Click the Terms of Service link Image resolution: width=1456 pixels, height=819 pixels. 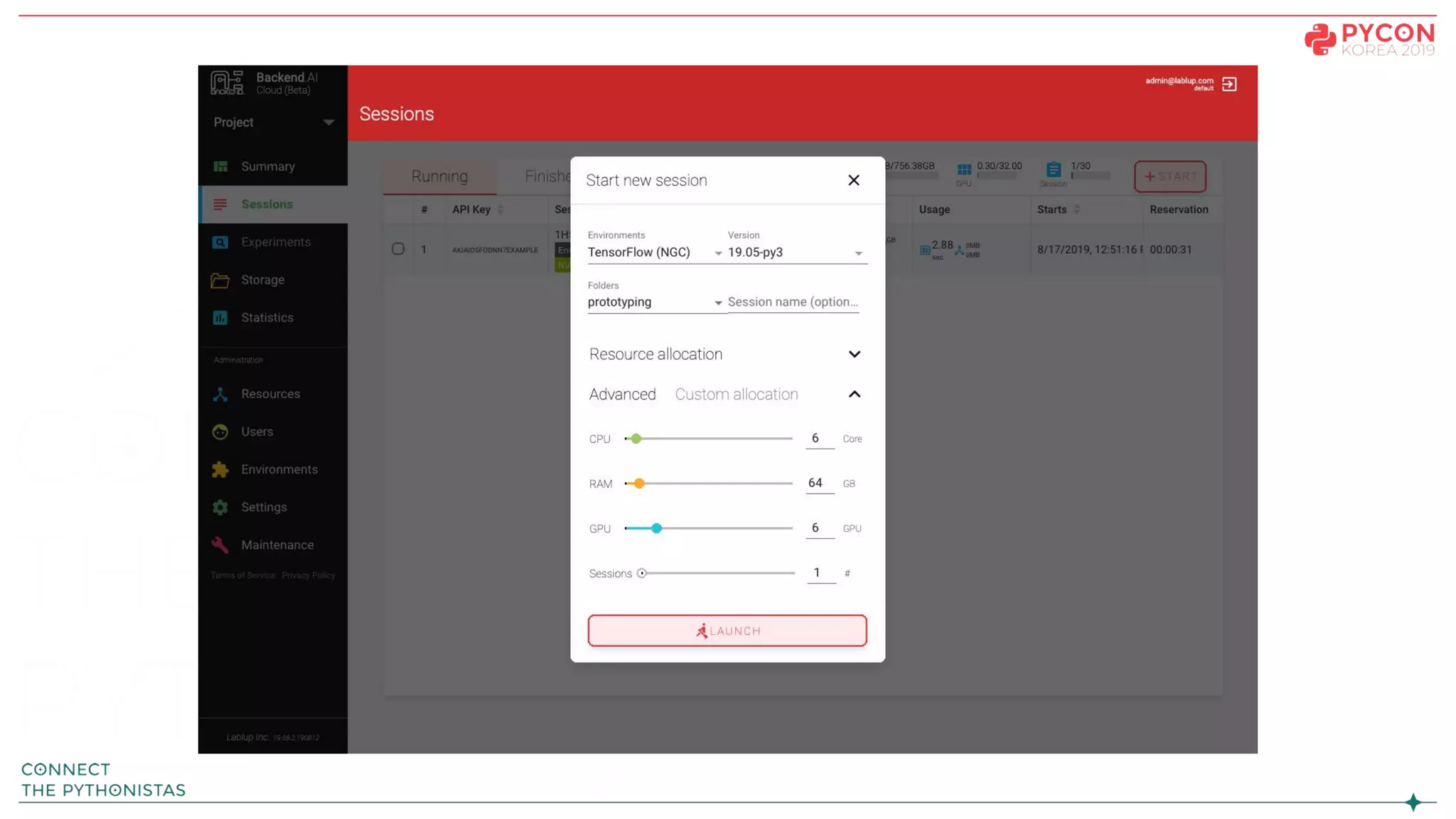[x=242, y=575]
